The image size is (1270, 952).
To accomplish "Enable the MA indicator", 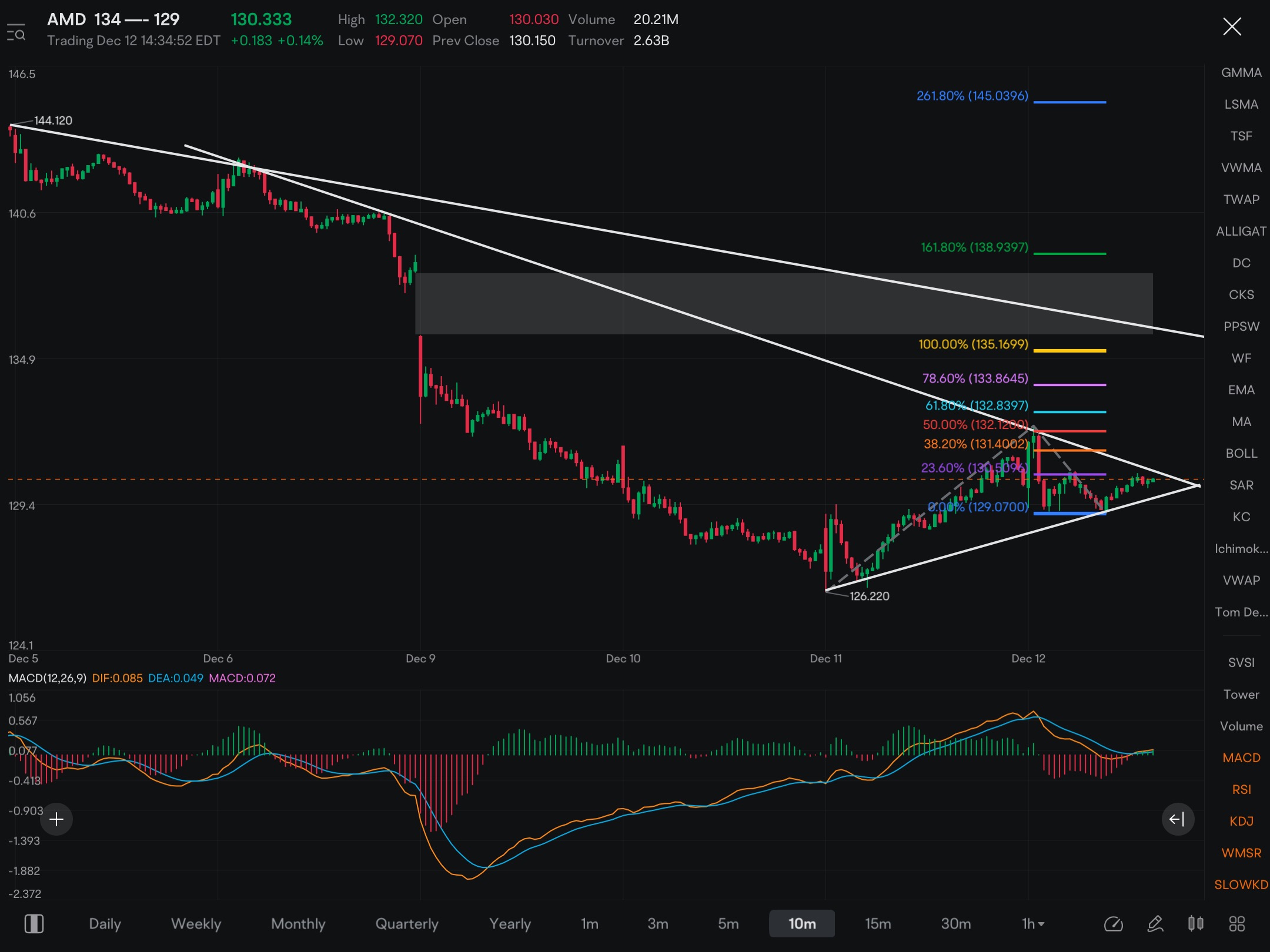I will pos(1241,422).
